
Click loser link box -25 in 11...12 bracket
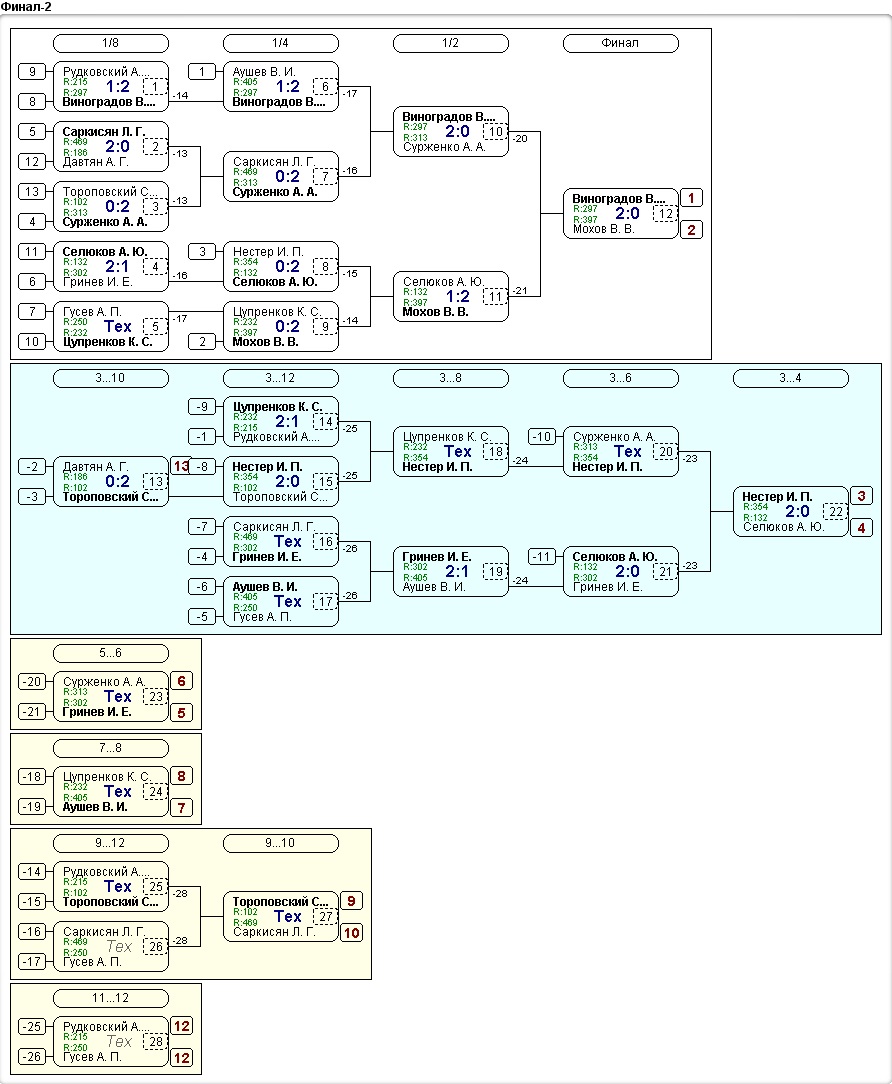click(32, 1027)
